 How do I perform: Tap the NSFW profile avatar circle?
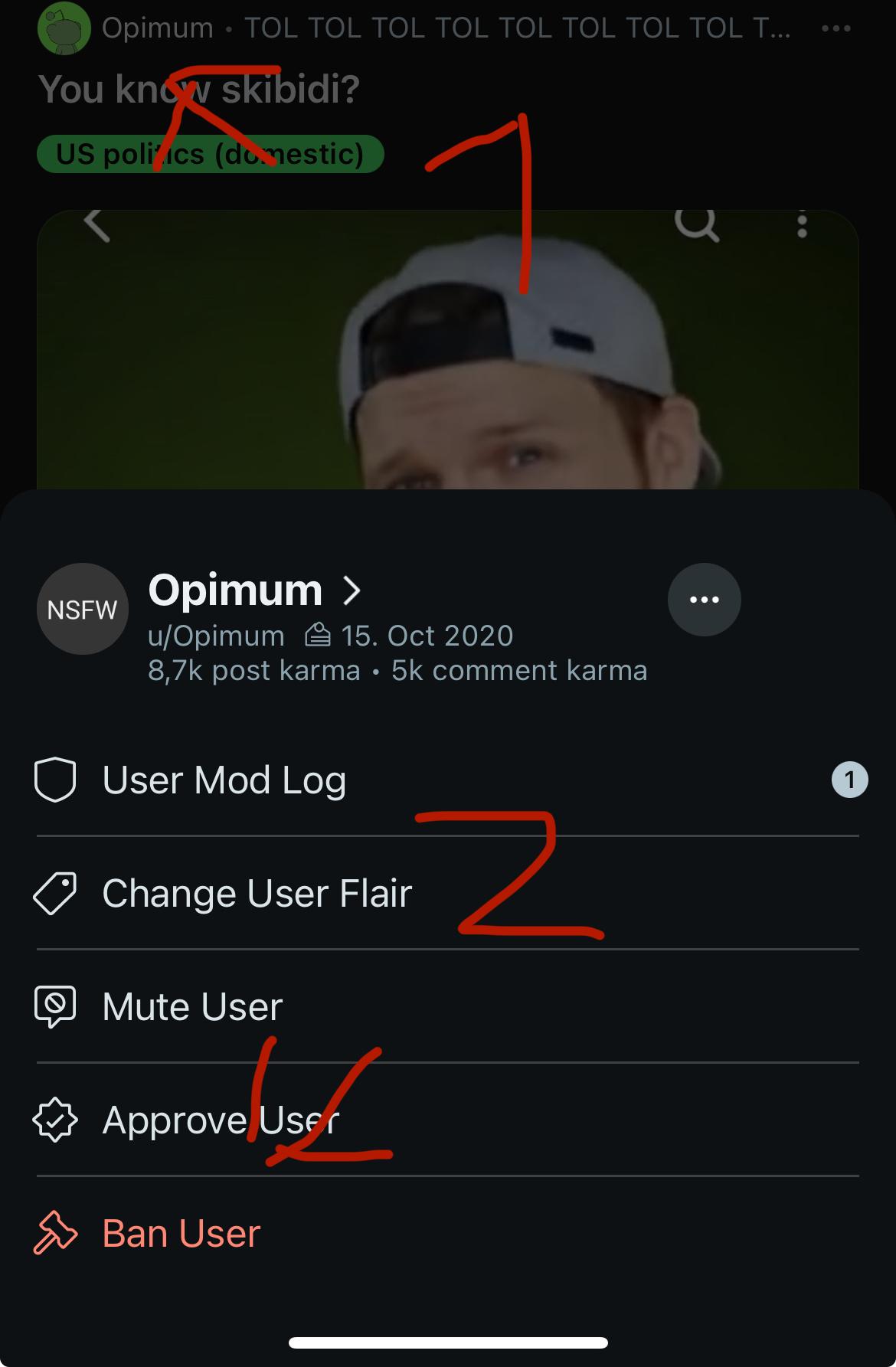pyautogui.click(x=82, y=609)
